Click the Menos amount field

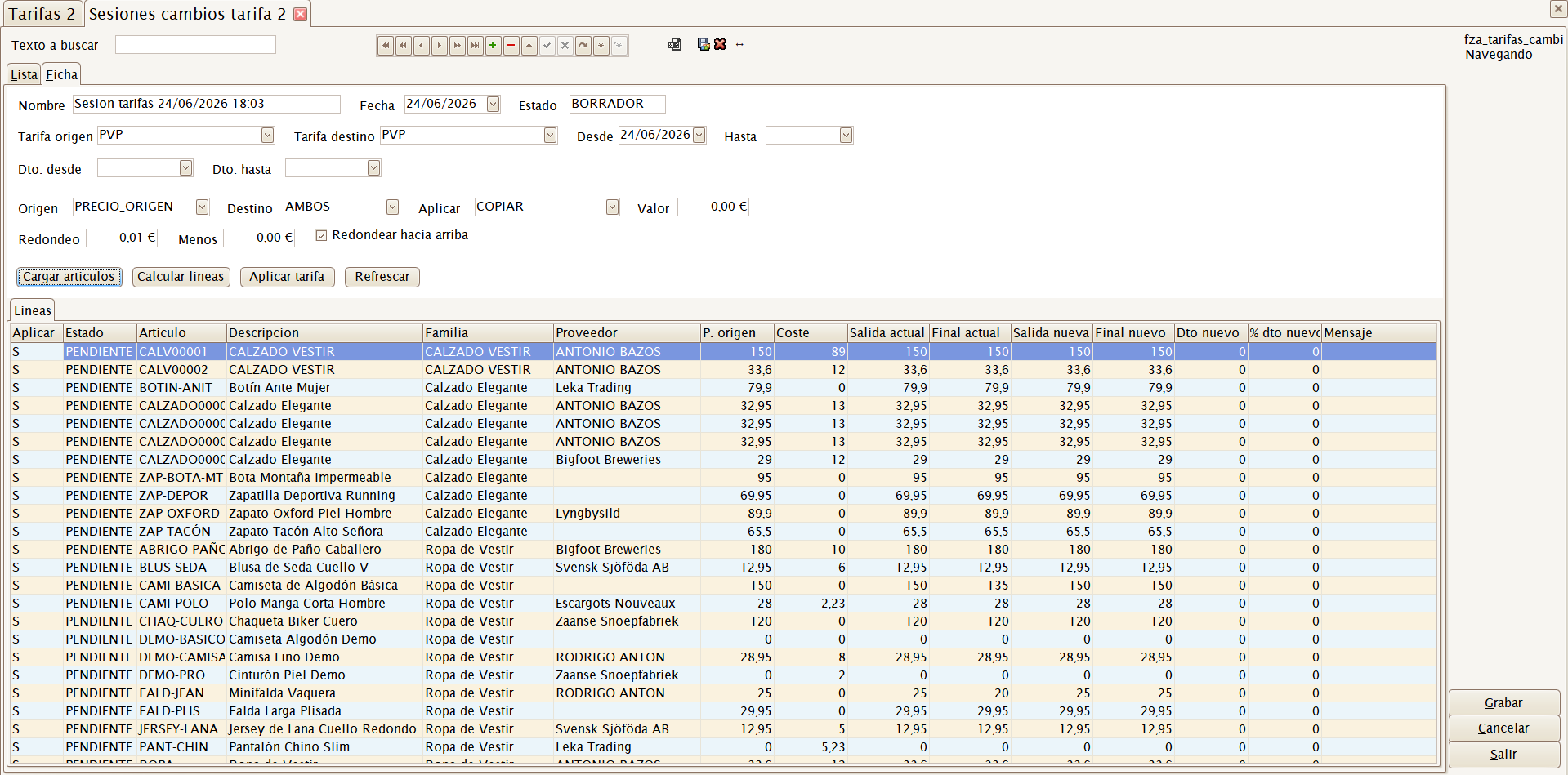pyautogui.click(x=259, y=238)
